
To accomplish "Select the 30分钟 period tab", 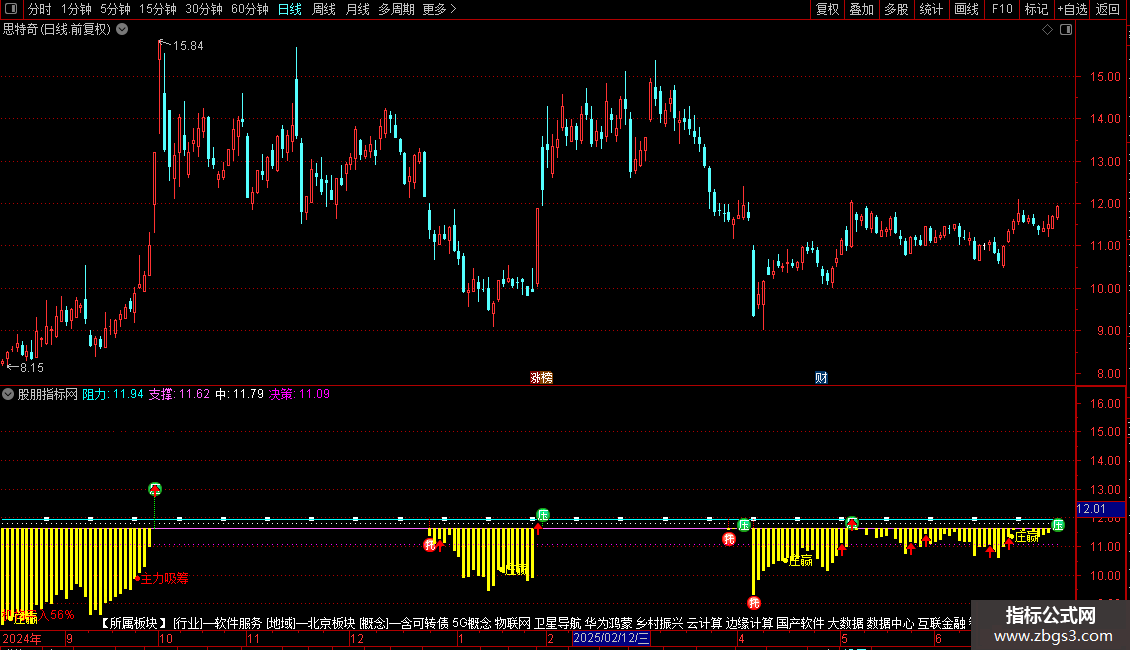I will [204, 9].
